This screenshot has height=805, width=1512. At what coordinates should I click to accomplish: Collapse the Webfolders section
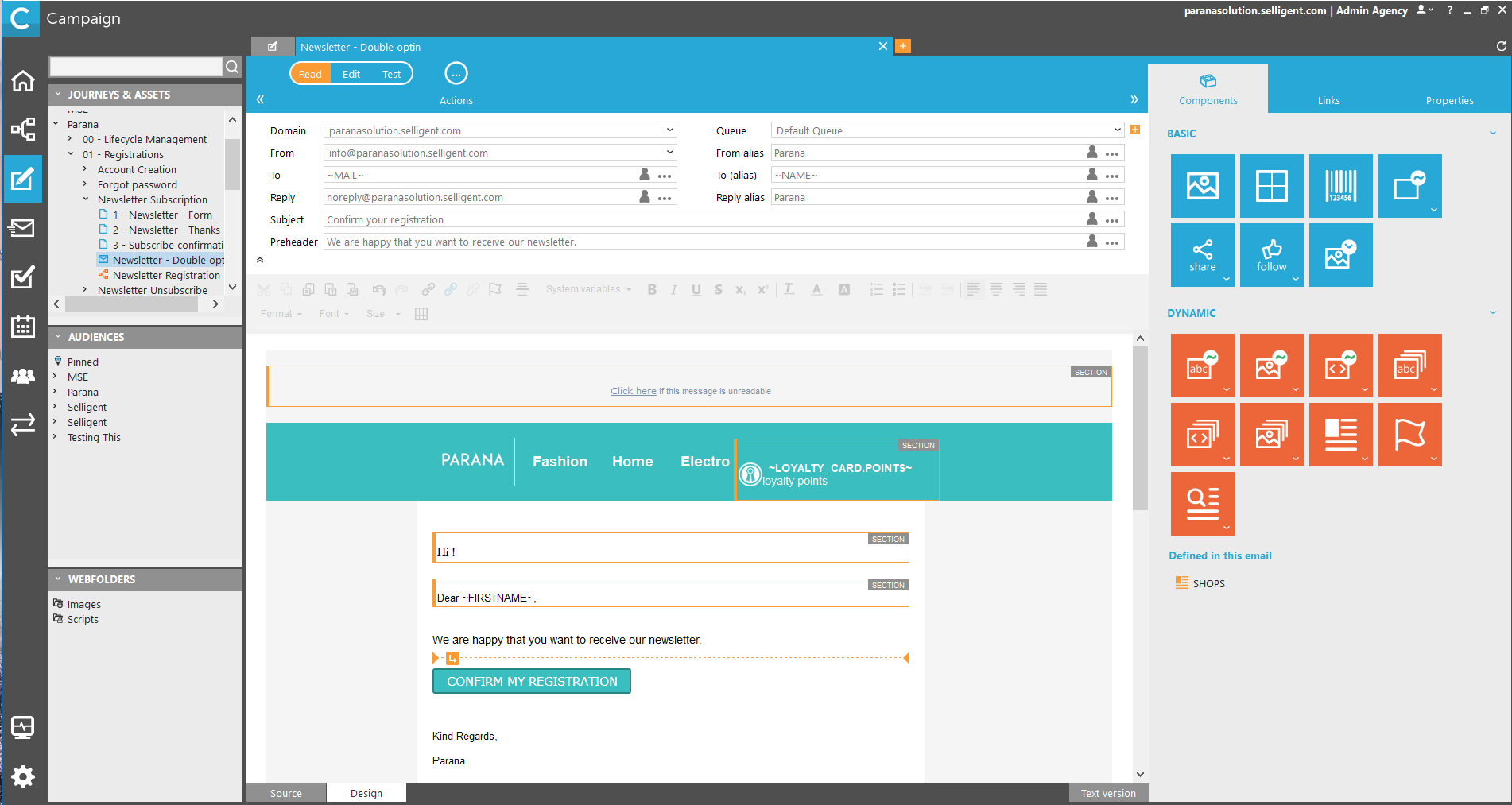[x=58, y=579]
